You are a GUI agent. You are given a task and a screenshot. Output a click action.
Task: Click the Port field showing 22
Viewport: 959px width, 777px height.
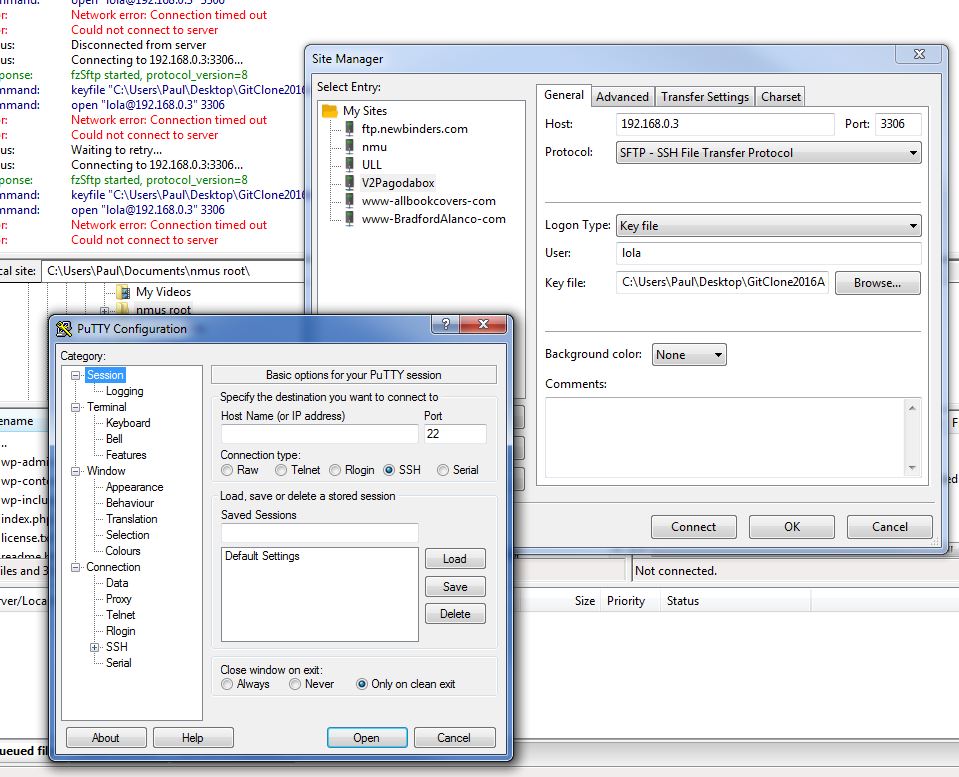pyautogui.click(x=455, y=434)
